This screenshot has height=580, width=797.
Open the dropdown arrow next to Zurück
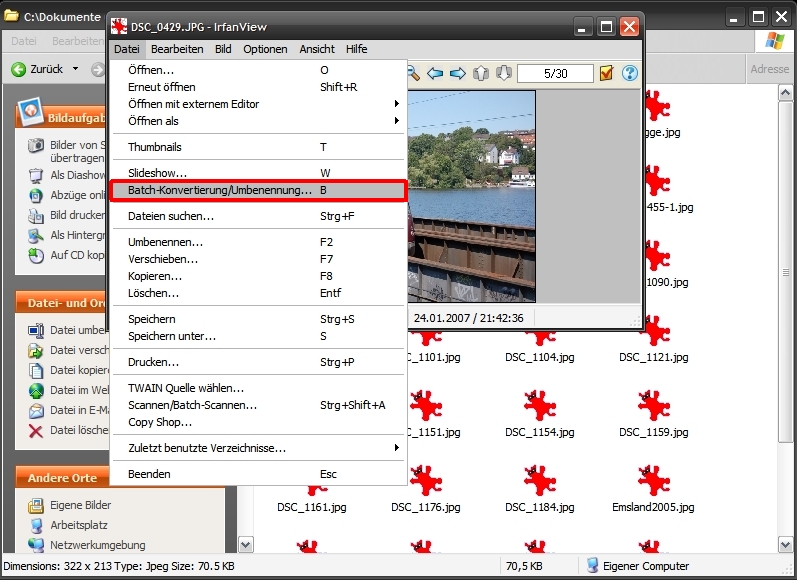pos(75,69)
